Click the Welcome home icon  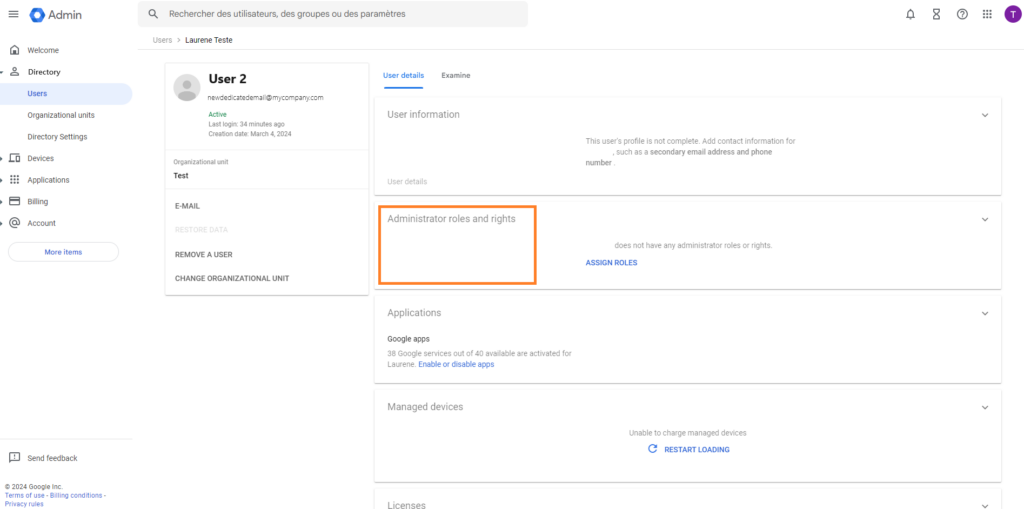pos(14,50)
